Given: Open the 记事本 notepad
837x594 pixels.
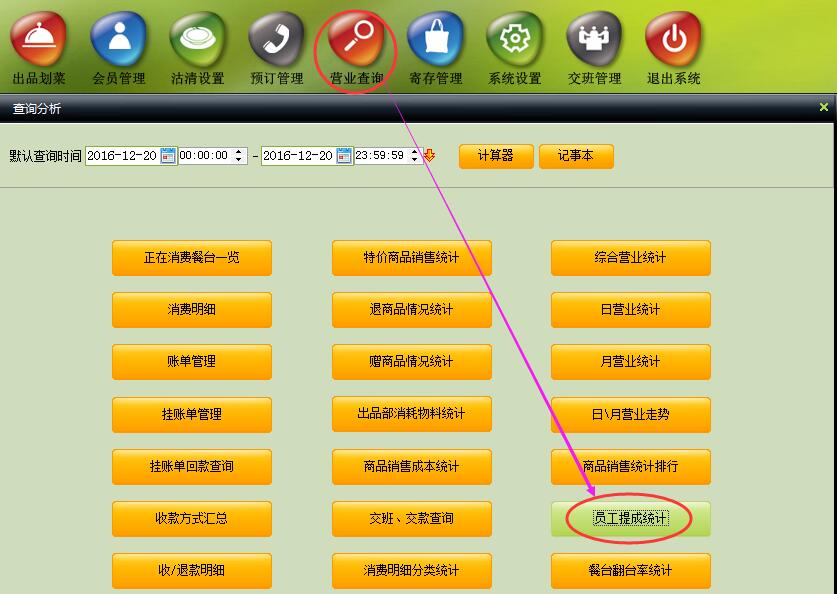Looking at the screenshot, I should 576,156.
